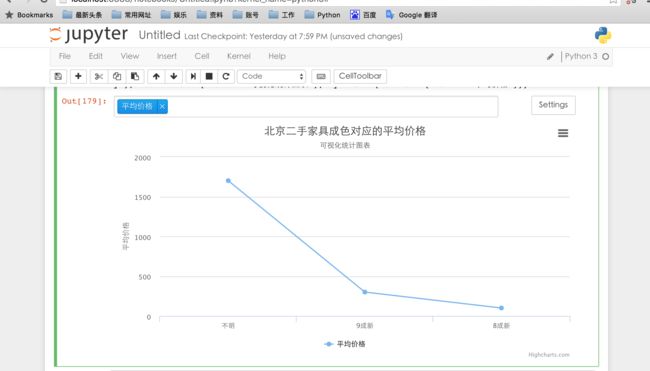
Task: Click the chart subtitle 可视化统计图表
Action: point(345,145)
